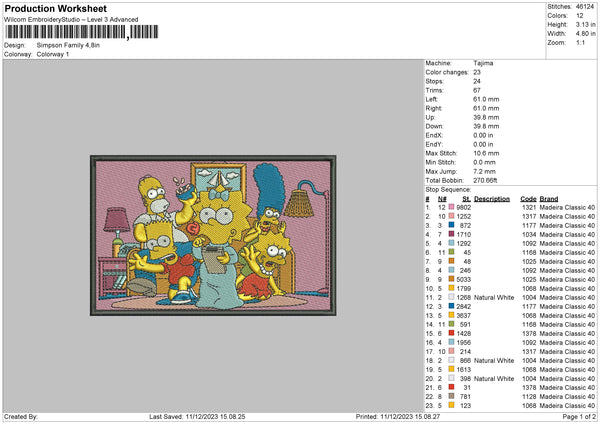The image size is (600, 424).
Task: Click thread code '1128' in row 22
Action: (529, 396)
